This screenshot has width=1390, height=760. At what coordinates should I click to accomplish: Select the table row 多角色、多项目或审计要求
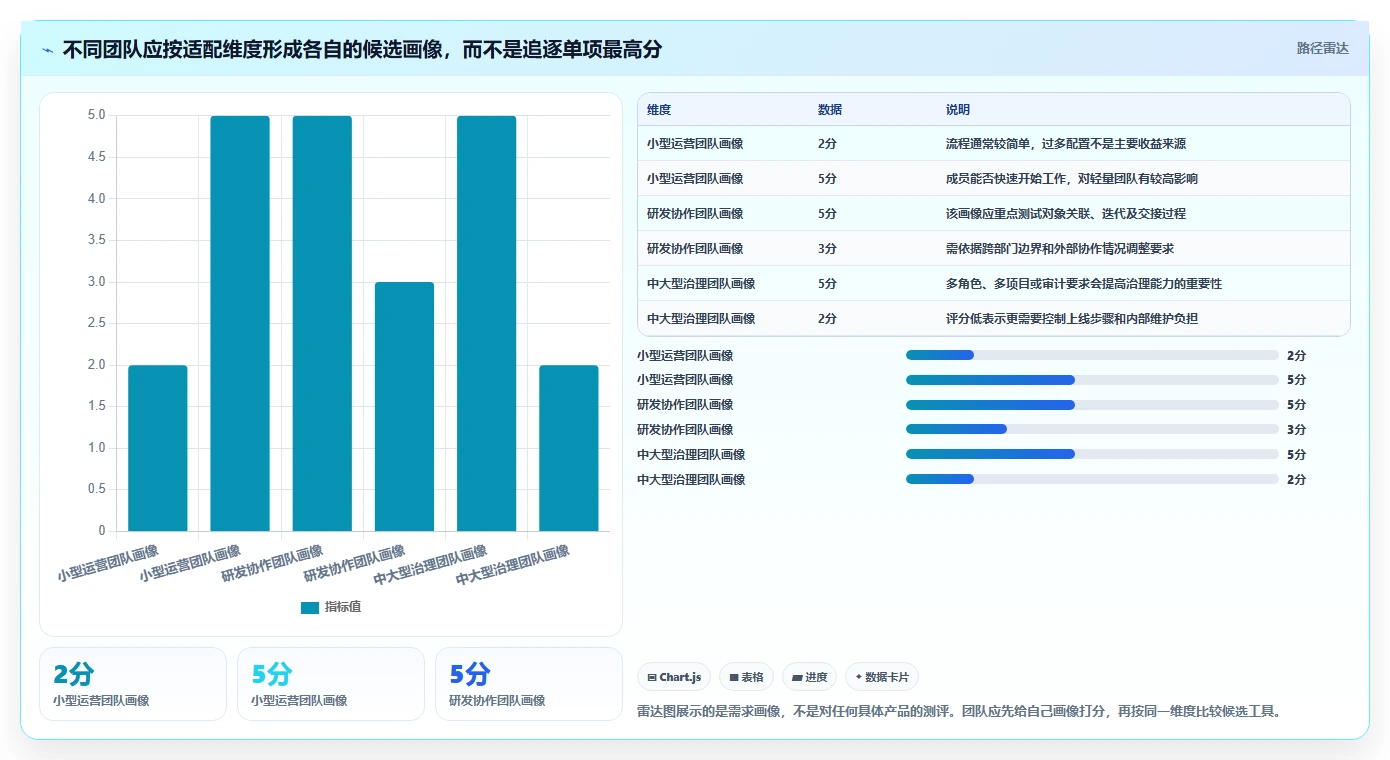(993, 284)
